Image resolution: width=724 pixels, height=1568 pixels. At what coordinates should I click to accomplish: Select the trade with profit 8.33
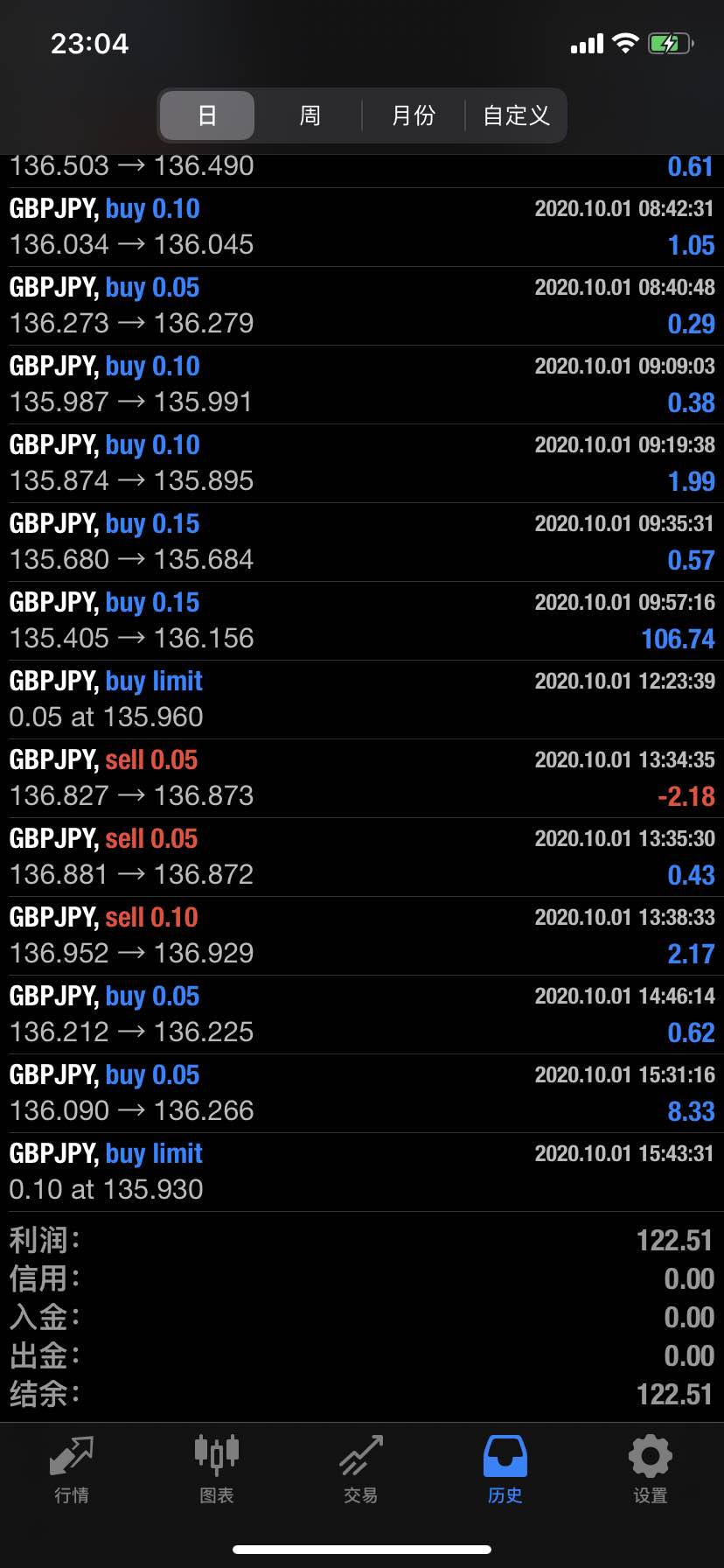click(x=362, y=1094)
